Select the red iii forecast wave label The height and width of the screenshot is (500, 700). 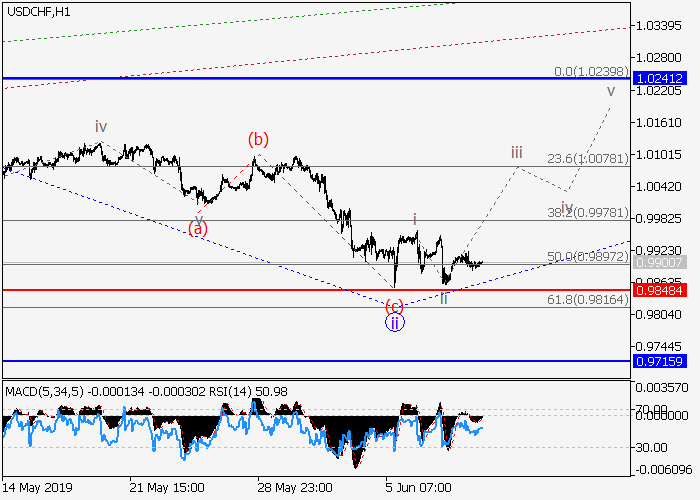[516, 152]
